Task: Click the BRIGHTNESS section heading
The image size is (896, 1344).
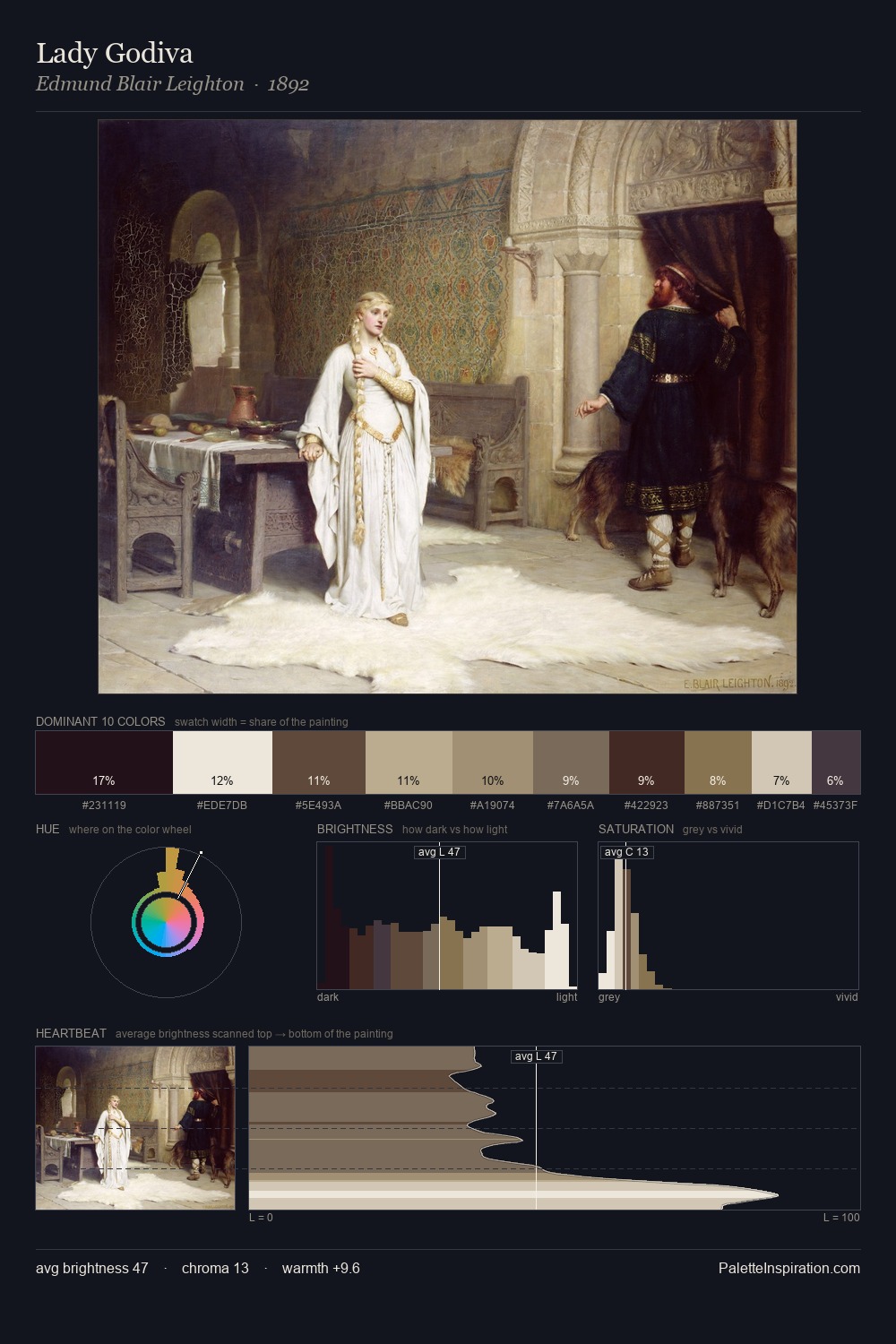Action: 355,829
